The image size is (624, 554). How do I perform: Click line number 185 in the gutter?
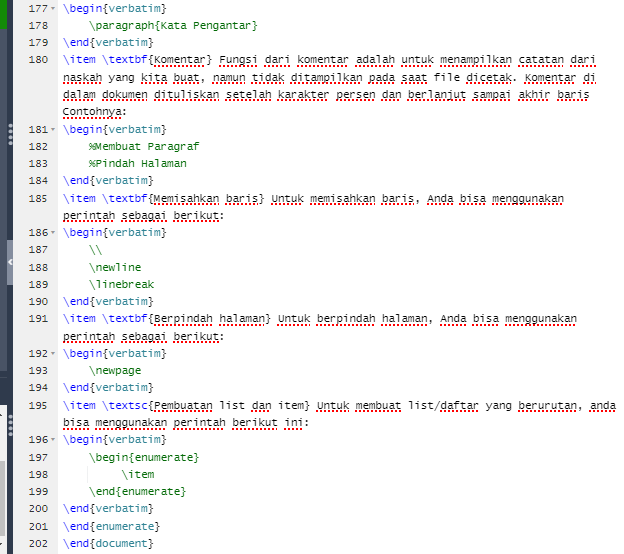coord(38,199)
